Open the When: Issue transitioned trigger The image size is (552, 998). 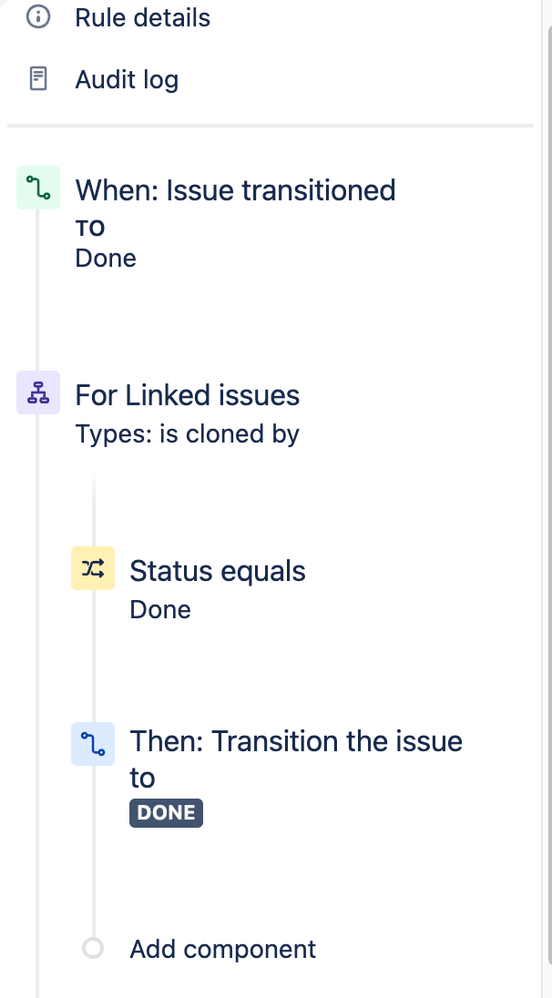(236, 190)
